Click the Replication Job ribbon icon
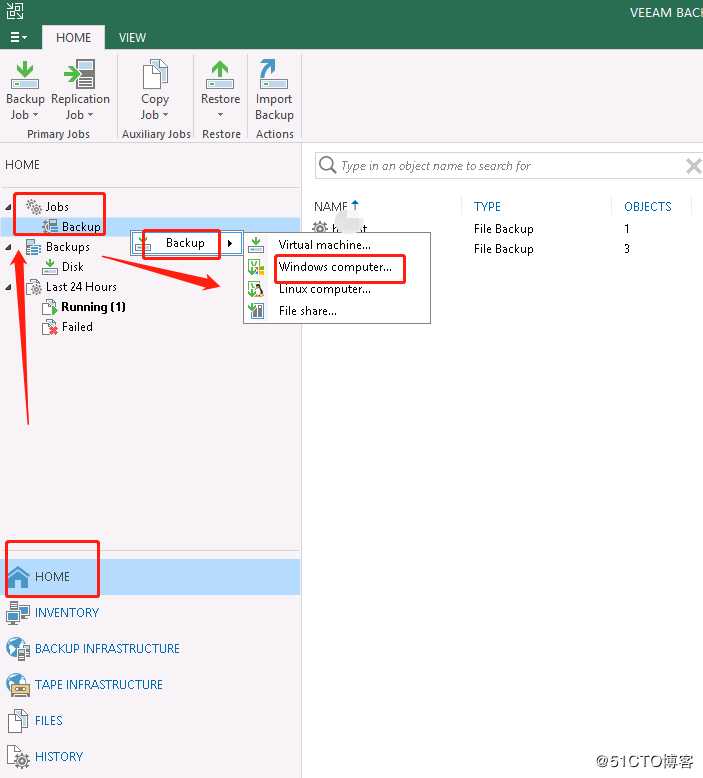Image resolution: width=703 pixels, height=778 pixels. pyautogui.click(x=80, y=74)
